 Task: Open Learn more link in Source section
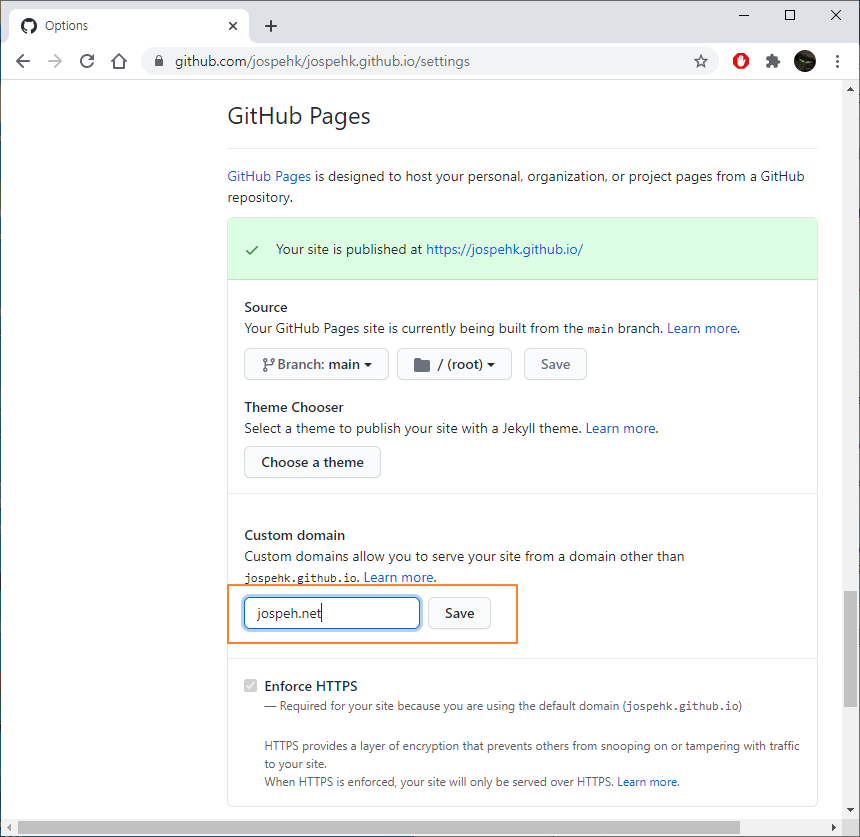(x=701, y=328)
